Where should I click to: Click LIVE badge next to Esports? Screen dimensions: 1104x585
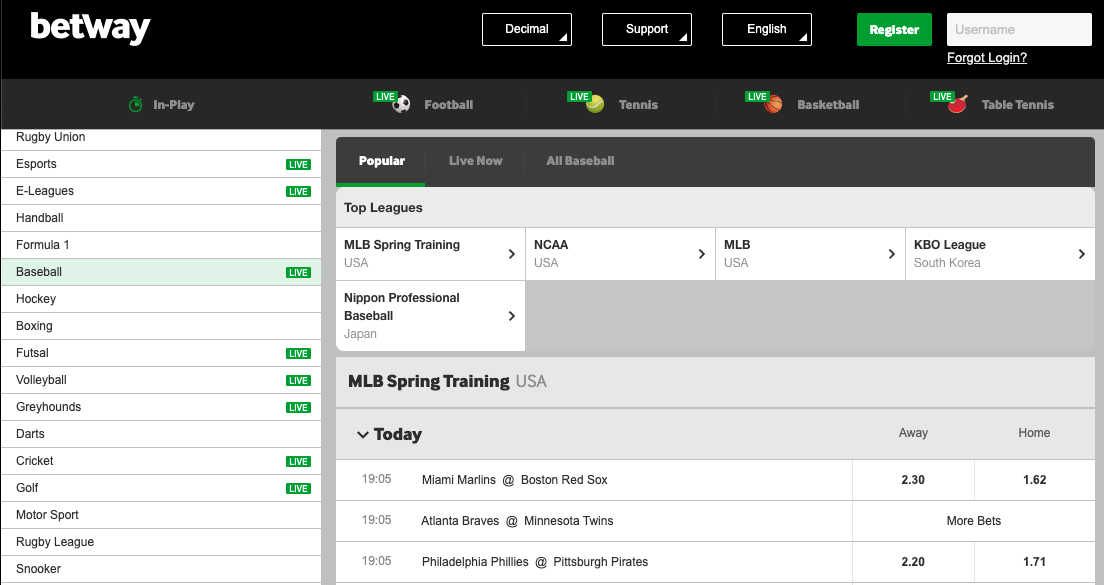pos(299,165)
